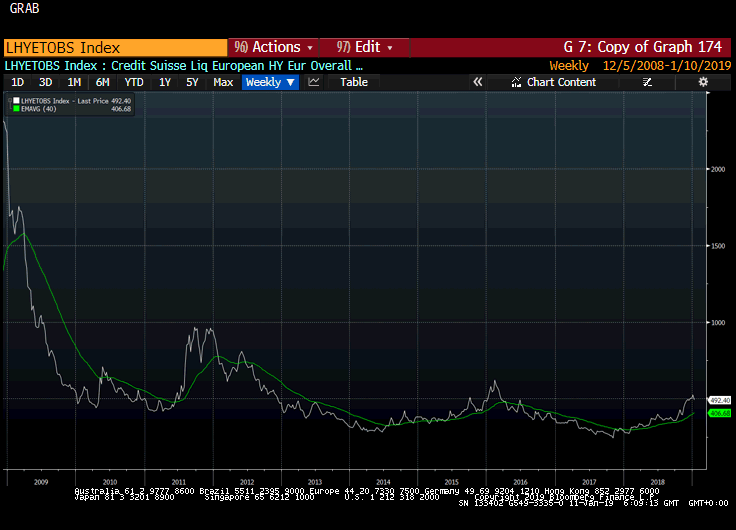Image resolution: width=736 pixels, height=530 pixels.
Task: Open the Actions dropdown menu
Action: pyautogui.click(x=272, y=47)
